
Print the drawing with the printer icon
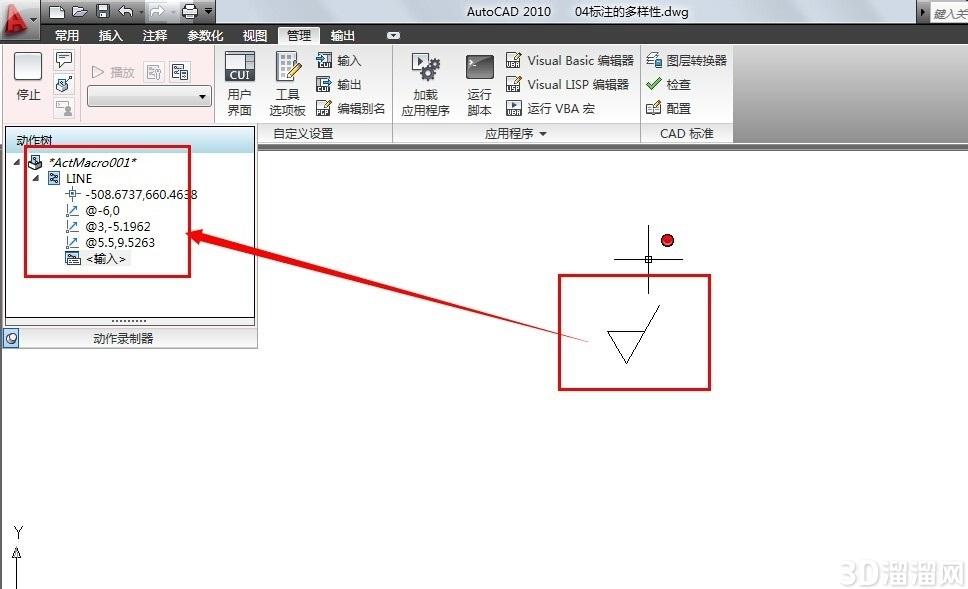(x=190, y=12)
